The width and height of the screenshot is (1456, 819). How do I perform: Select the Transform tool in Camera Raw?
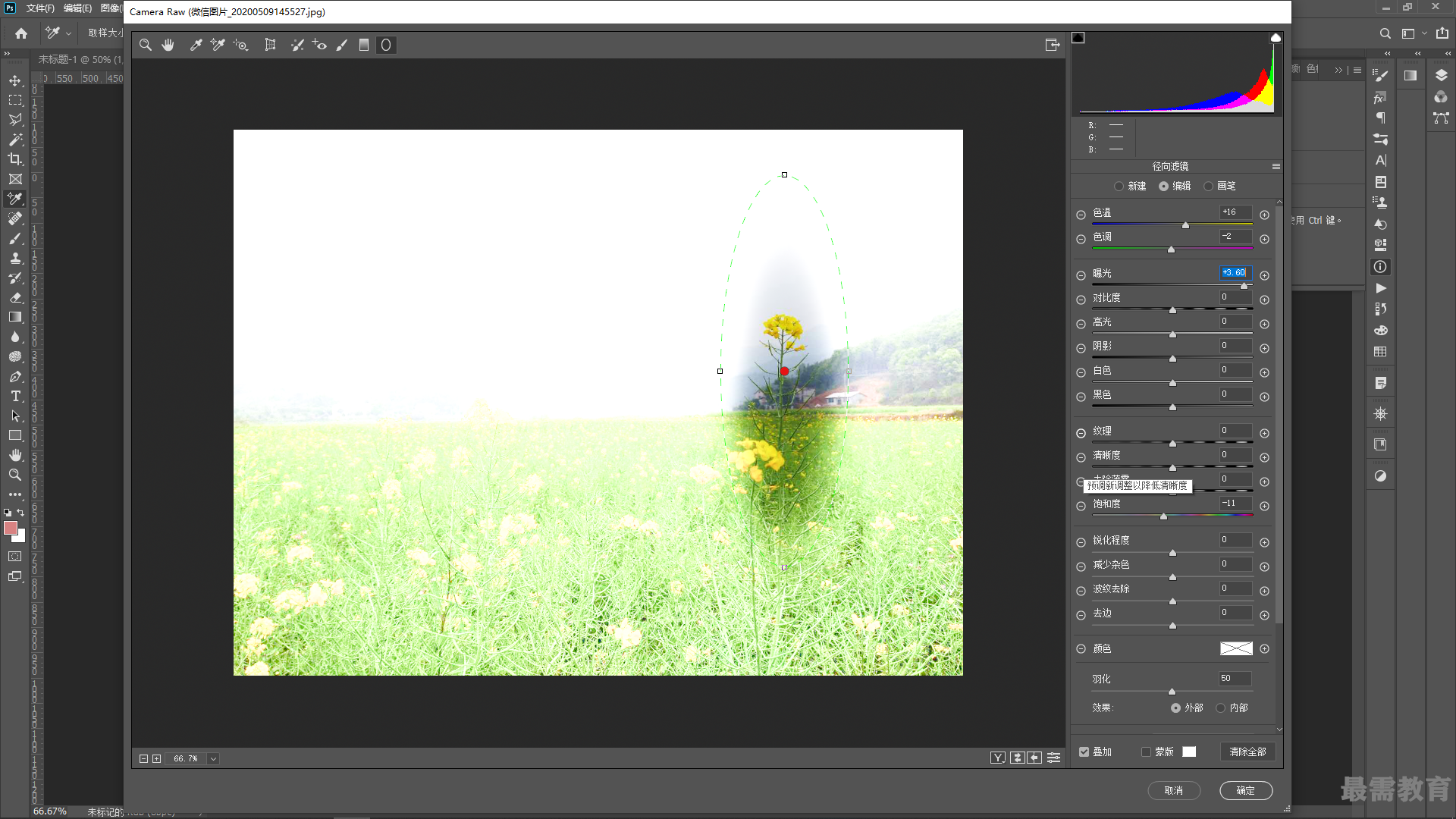pos(270,45)
